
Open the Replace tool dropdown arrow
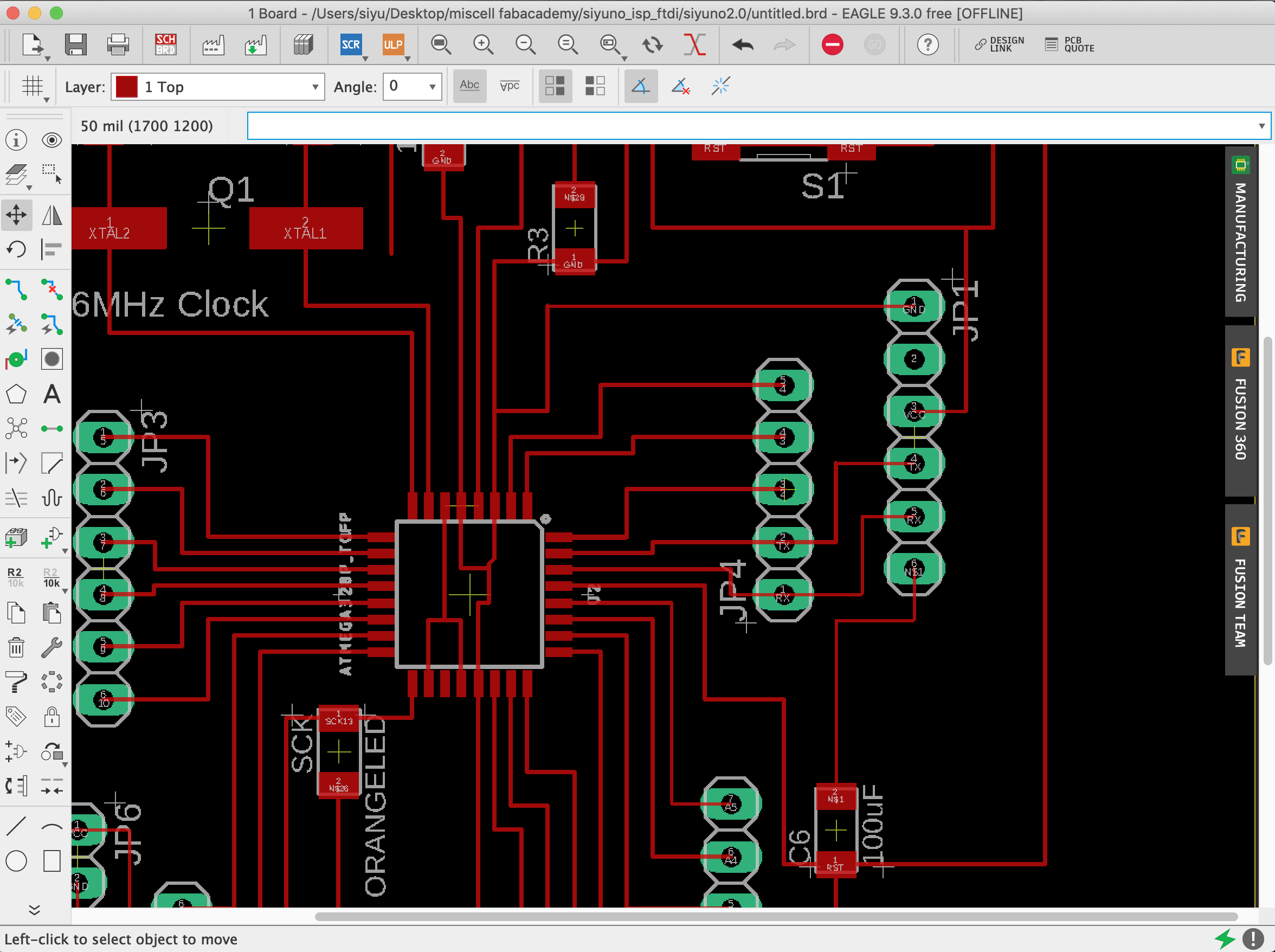(x=65, y=765)
